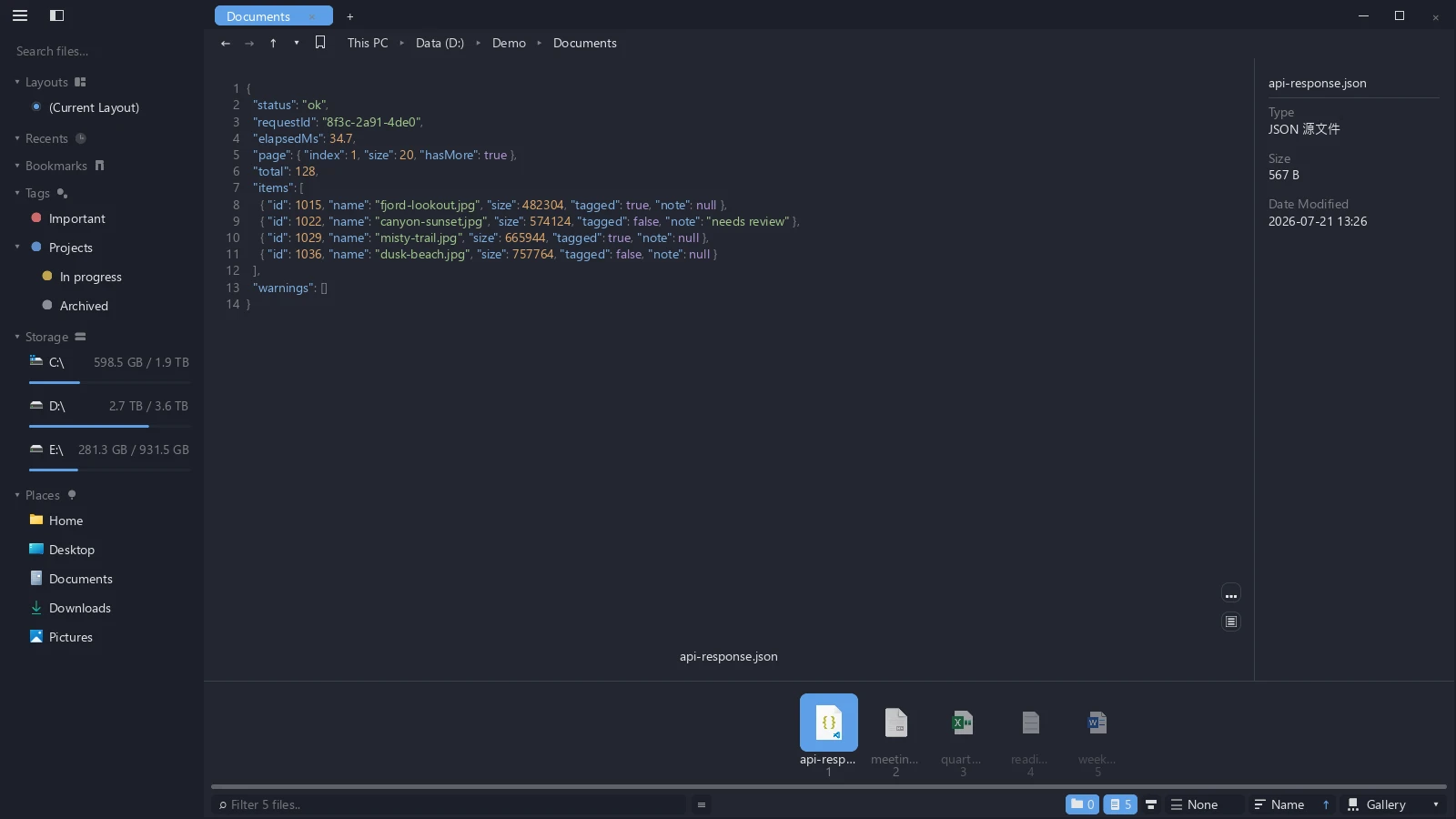Open the hamburger main menu

pyautogui.click(x=20, y=15)
